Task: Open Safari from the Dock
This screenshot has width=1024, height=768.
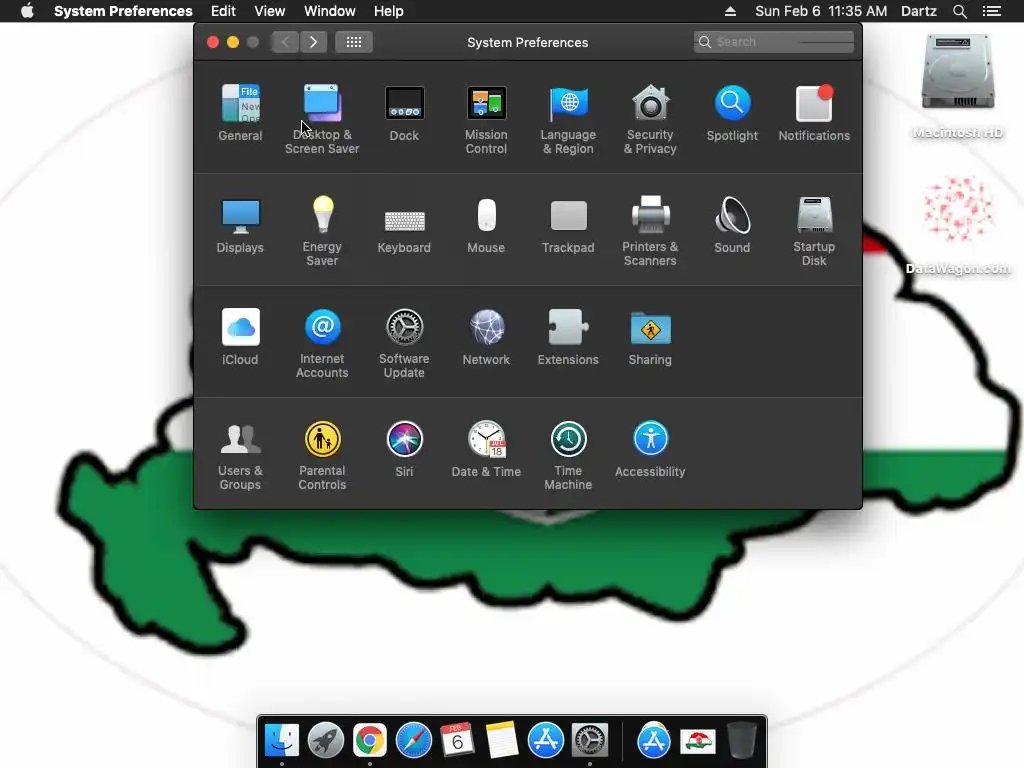Action: (413, 741)
